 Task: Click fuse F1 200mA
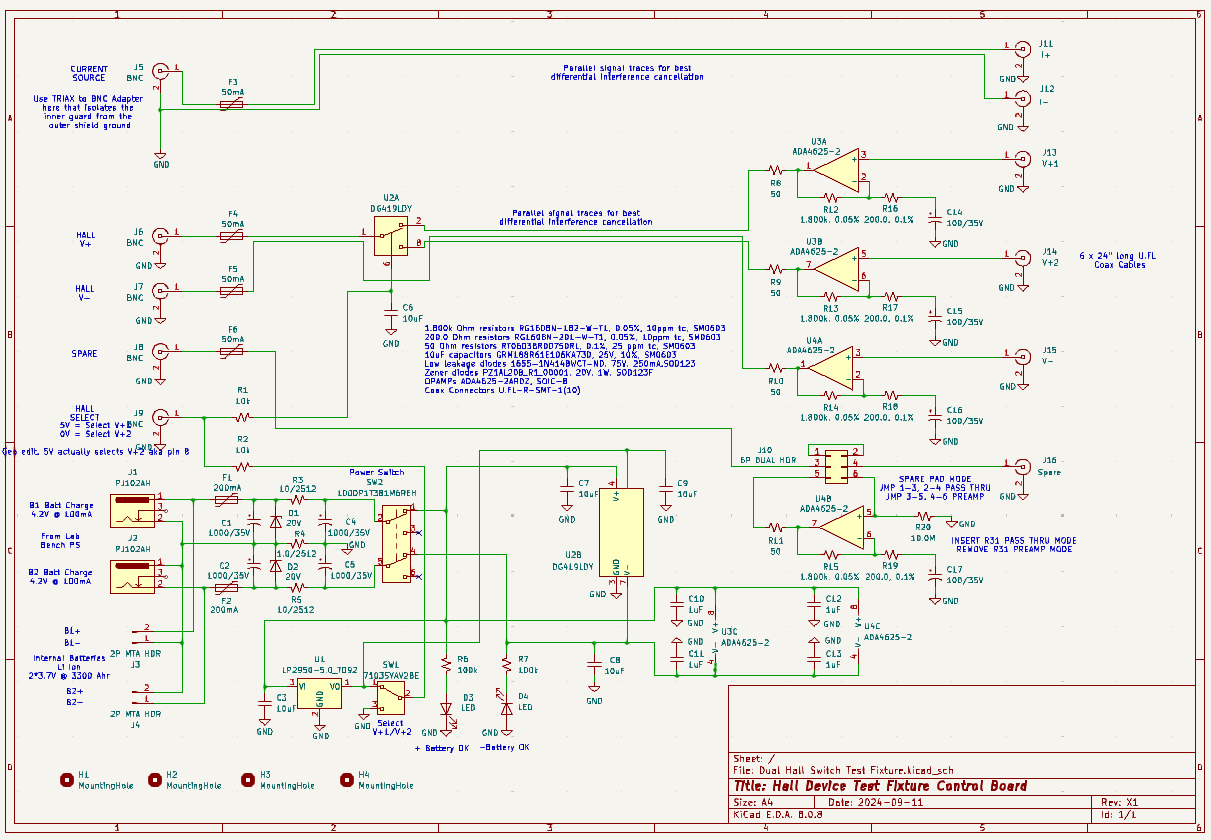pos(227,498)
